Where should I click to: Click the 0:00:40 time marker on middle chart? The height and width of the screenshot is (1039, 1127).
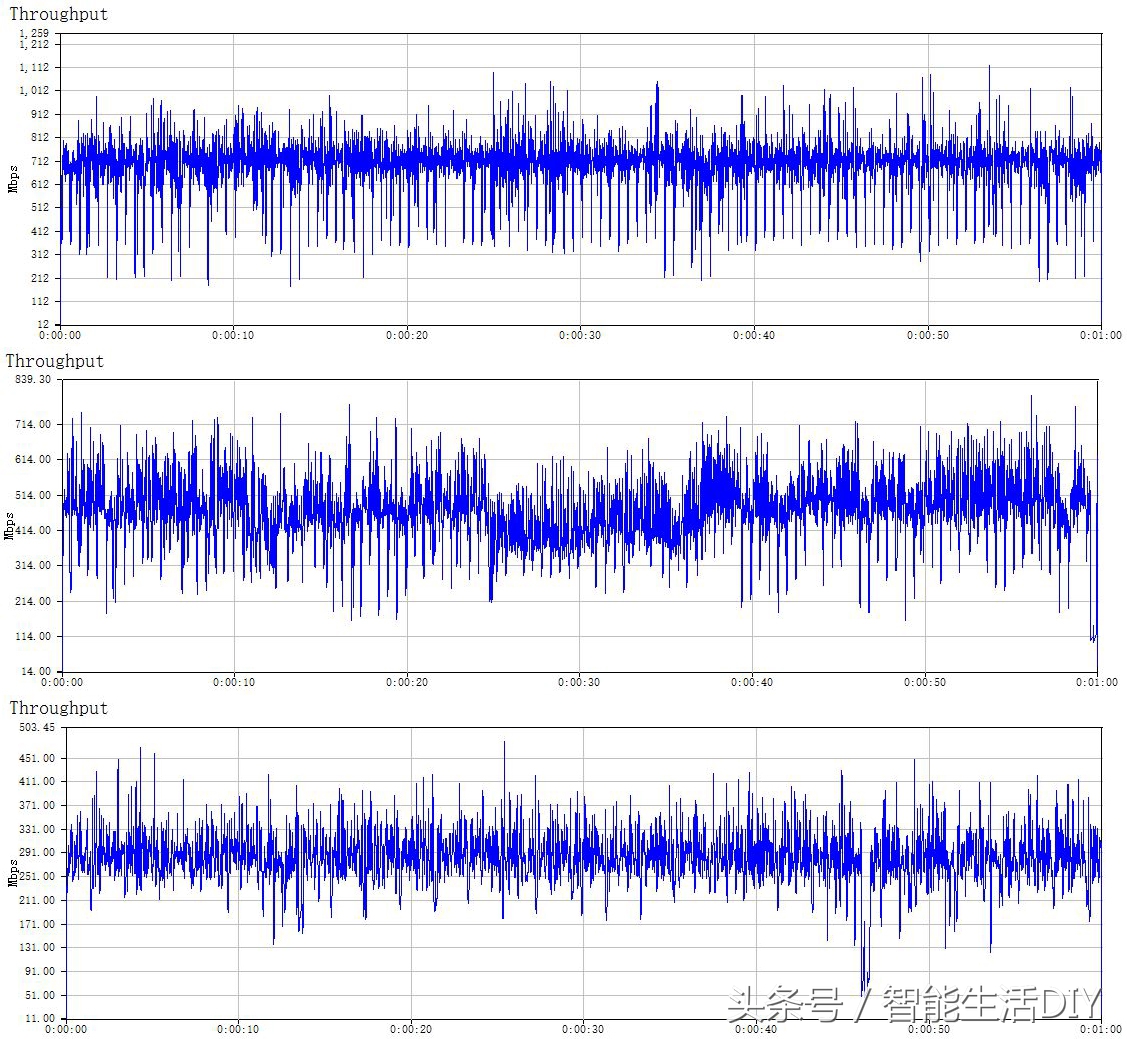pos(751,682)
